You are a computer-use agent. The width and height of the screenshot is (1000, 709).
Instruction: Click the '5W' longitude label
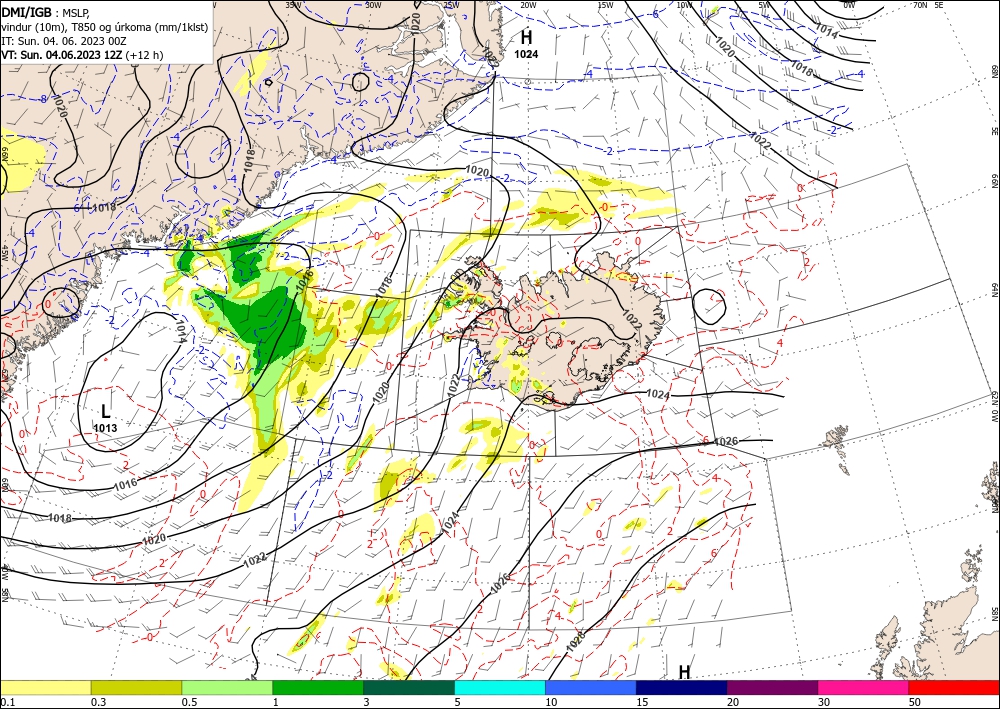coord(765,5)
